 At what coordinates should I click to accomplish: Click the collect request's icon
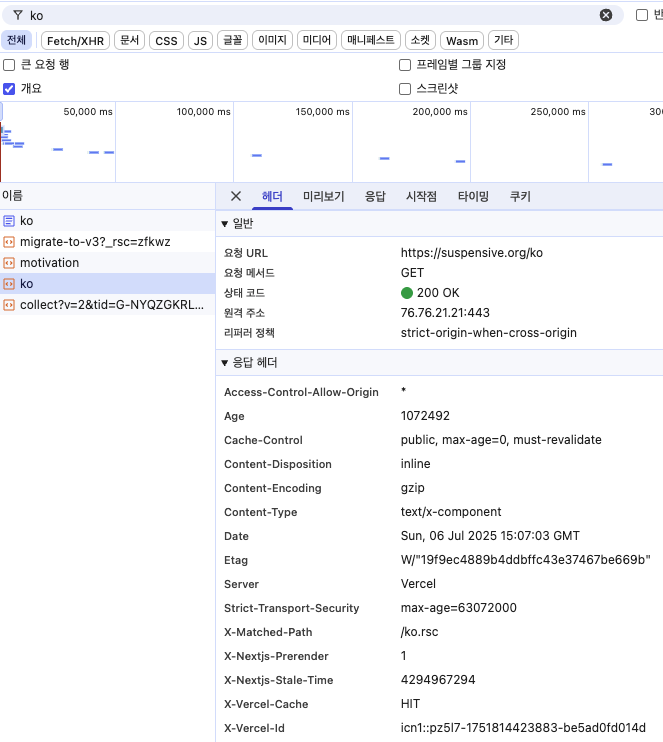coord(9,305)
